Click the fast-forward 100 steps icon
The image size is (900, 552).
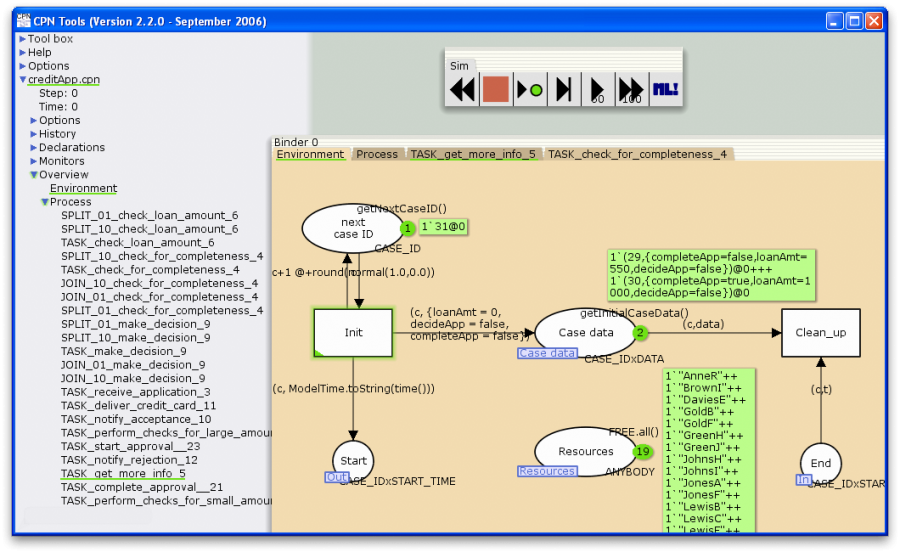pyautogui.click(x=631, y=90)
